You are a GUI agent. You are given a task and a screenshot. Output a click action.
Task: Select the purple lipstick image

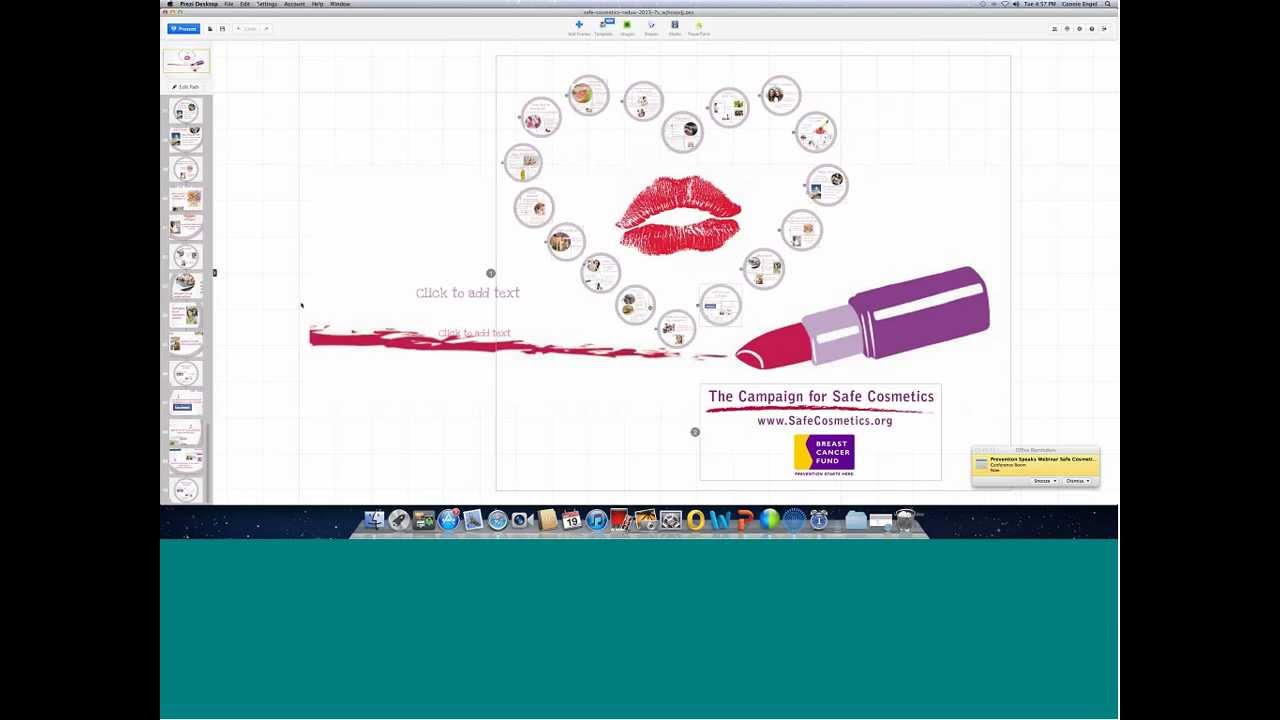[863, 318]
